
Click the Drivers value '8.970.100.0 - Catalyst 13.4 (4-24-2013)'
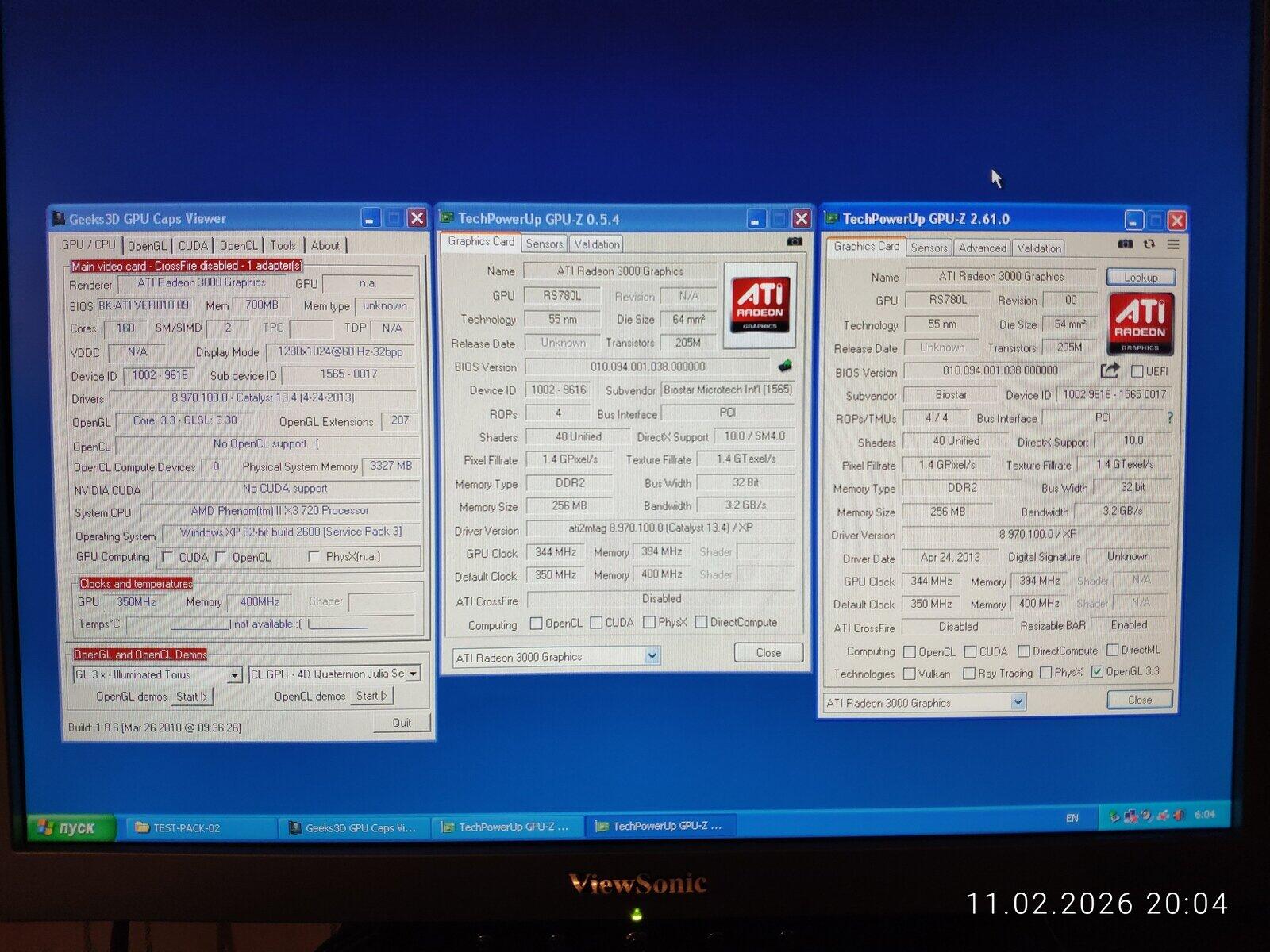(263, 398)
